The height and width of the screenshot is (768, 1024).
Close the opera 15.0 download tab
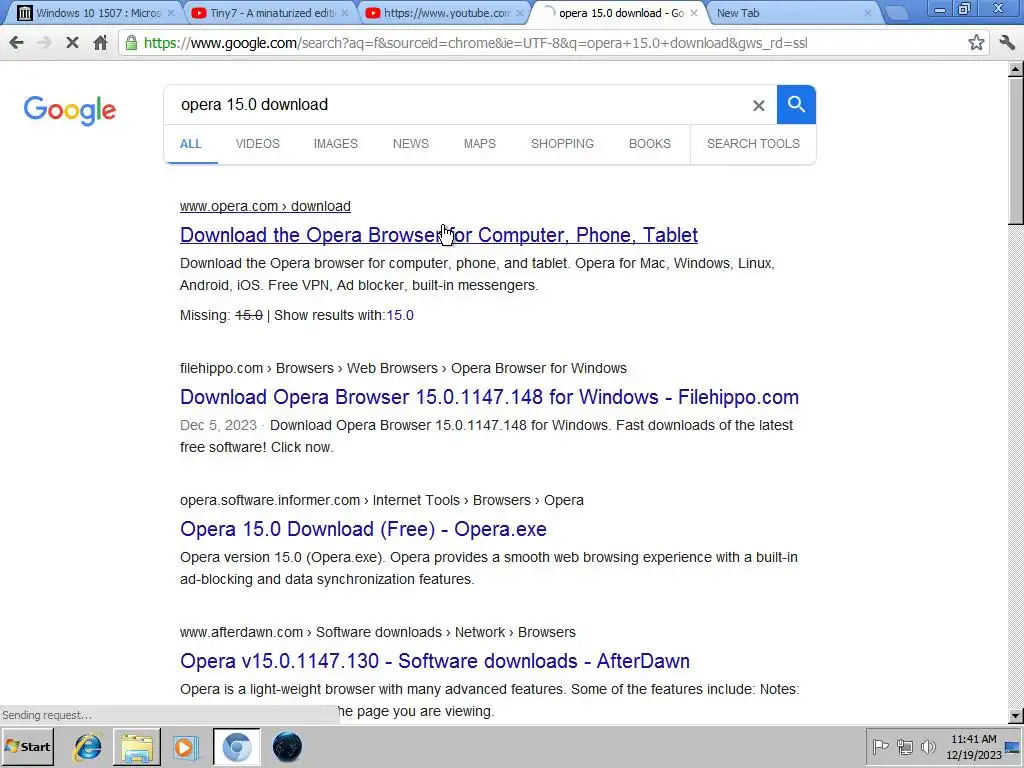coord(694,12)
